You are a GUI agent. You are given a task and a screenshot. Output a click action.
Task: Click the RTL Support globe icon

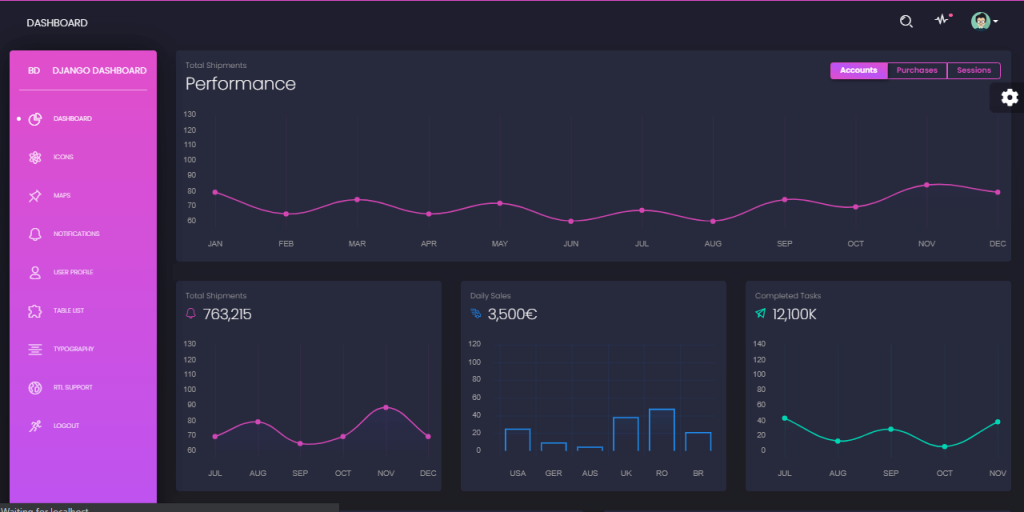[x=35, y=388]
